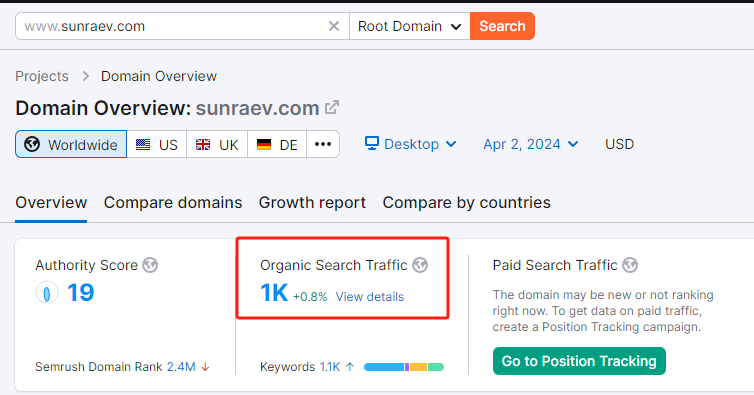Click the Domain Overview: sunraev.com heading
This screenshot has height=395, width=754.
[x=167, y=108]
